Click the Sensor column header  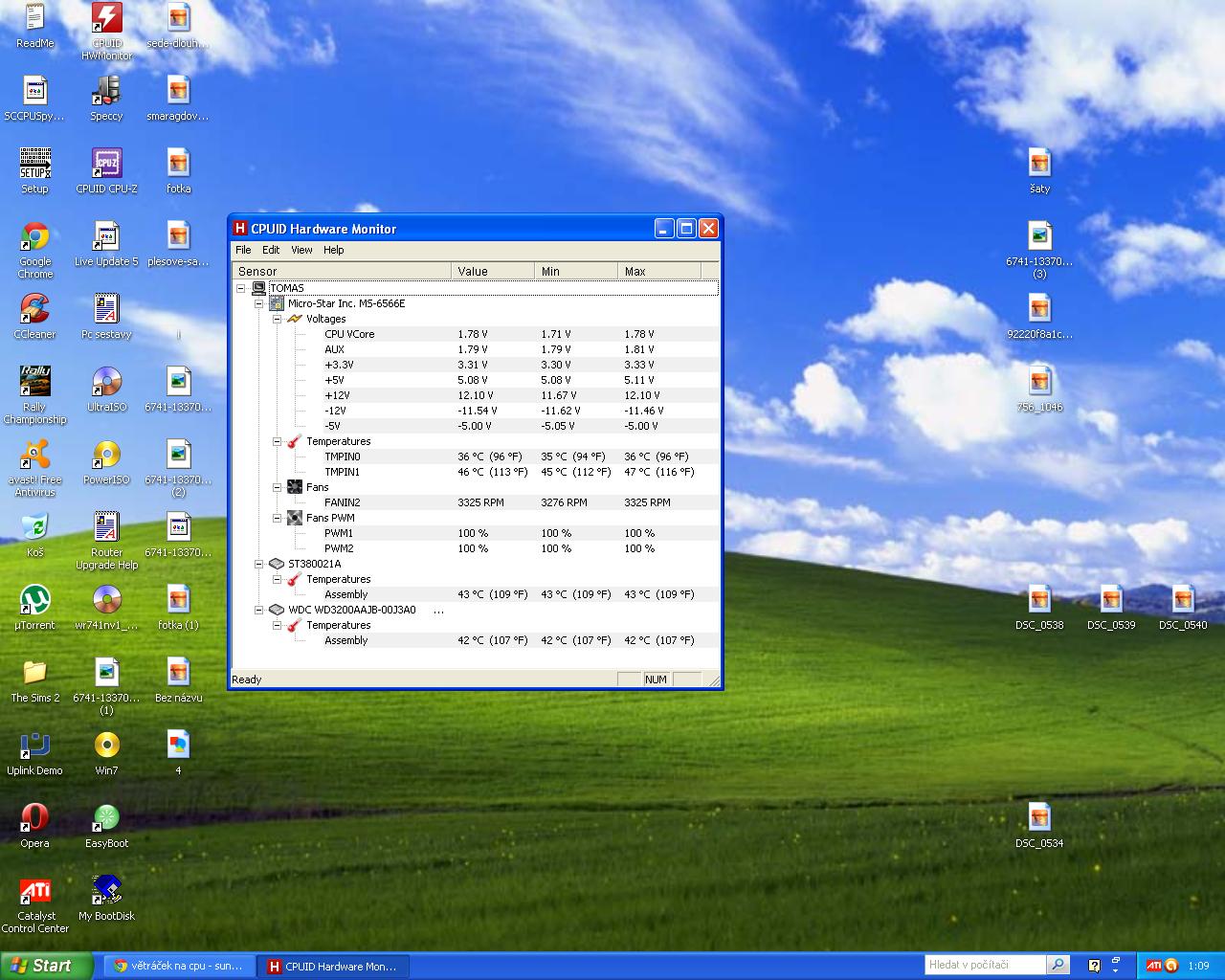click(342, 272)
